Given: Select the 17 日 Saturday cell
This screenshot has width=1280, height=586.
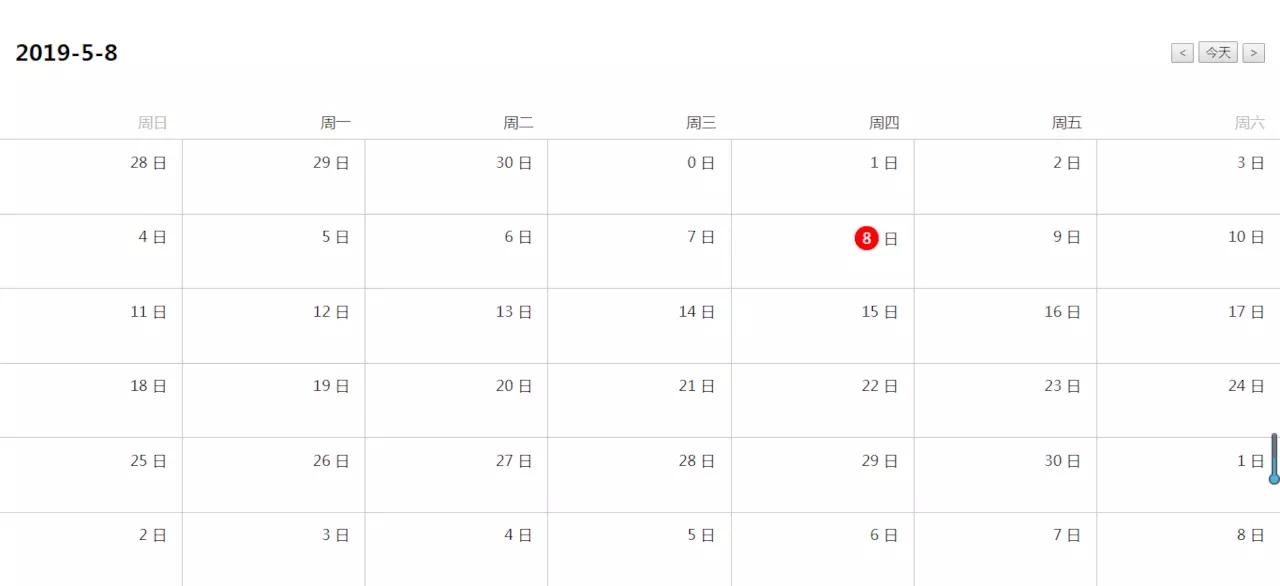Looking at the screenshot, I should [1188, 326].
